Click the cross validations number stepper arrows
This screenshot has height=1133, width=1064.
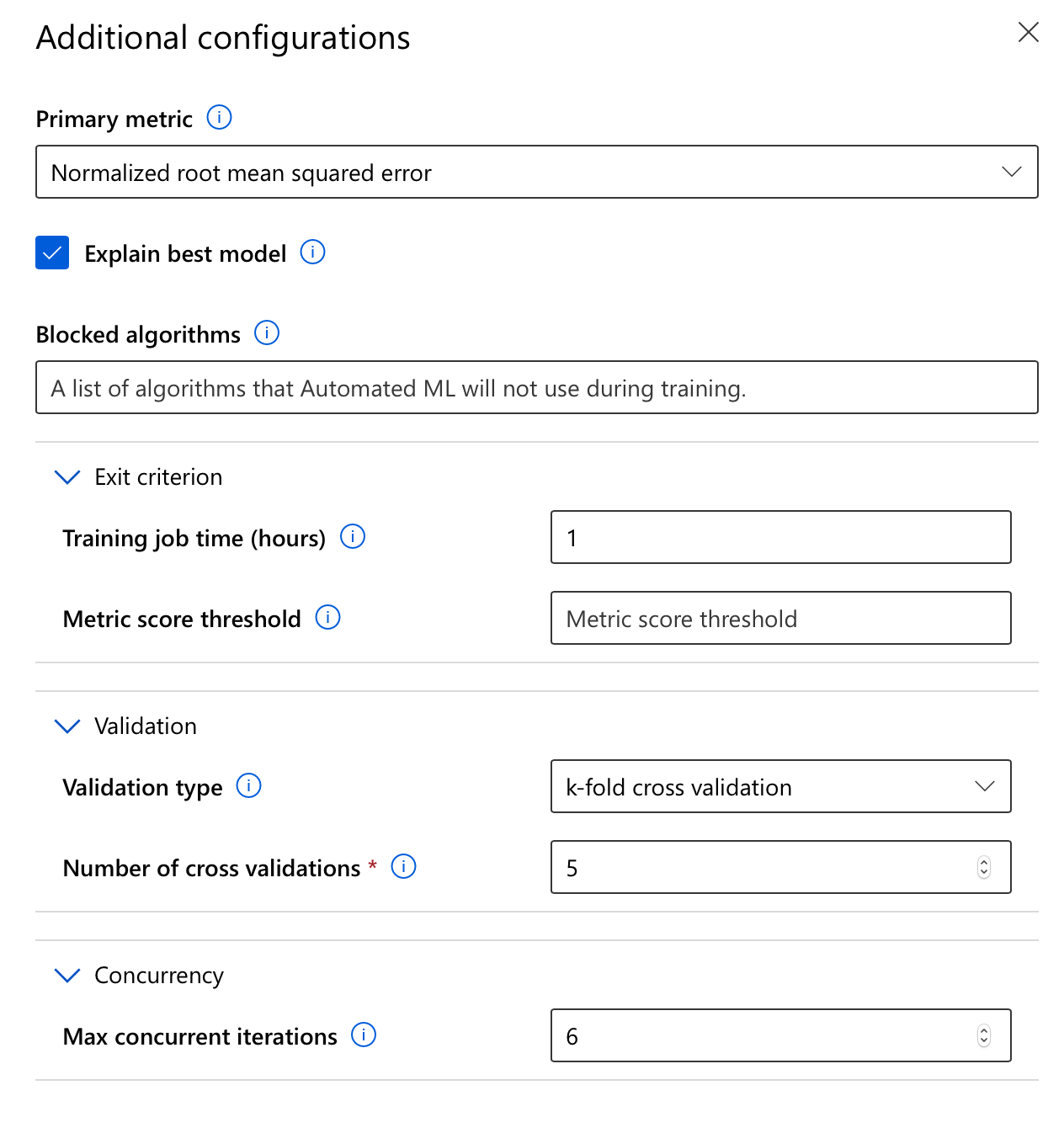[x=984, y=867]
